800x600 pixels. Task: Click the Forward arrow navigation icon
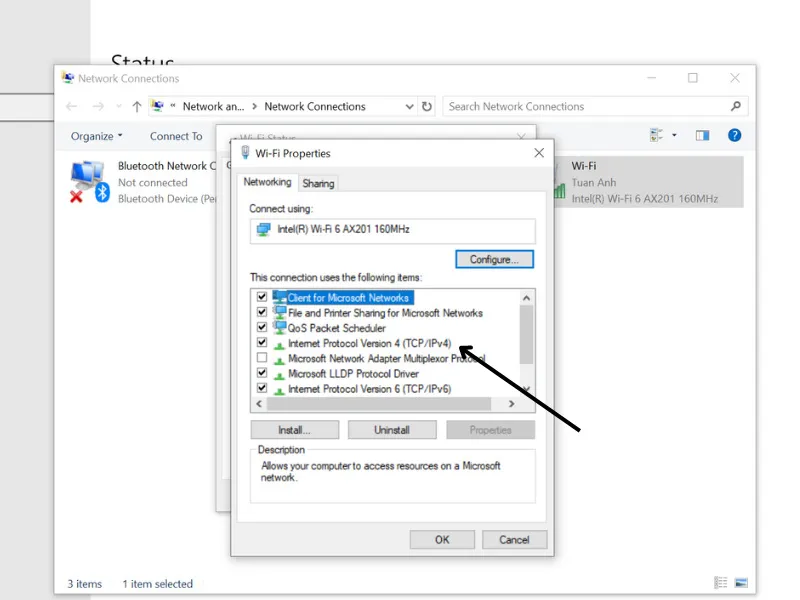98,107
